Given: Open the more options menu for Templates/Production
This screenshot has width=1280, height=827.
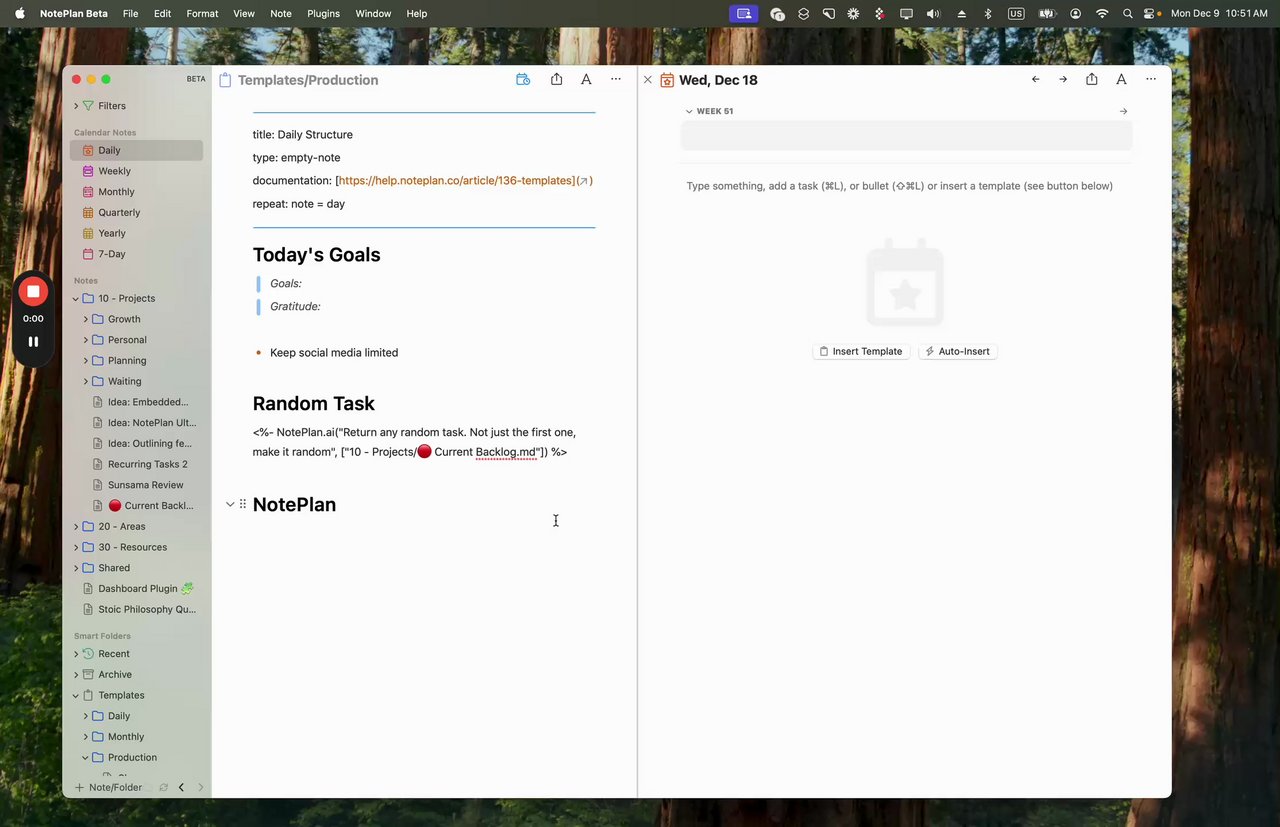Looking at the screenshot, I should [616, 79].
